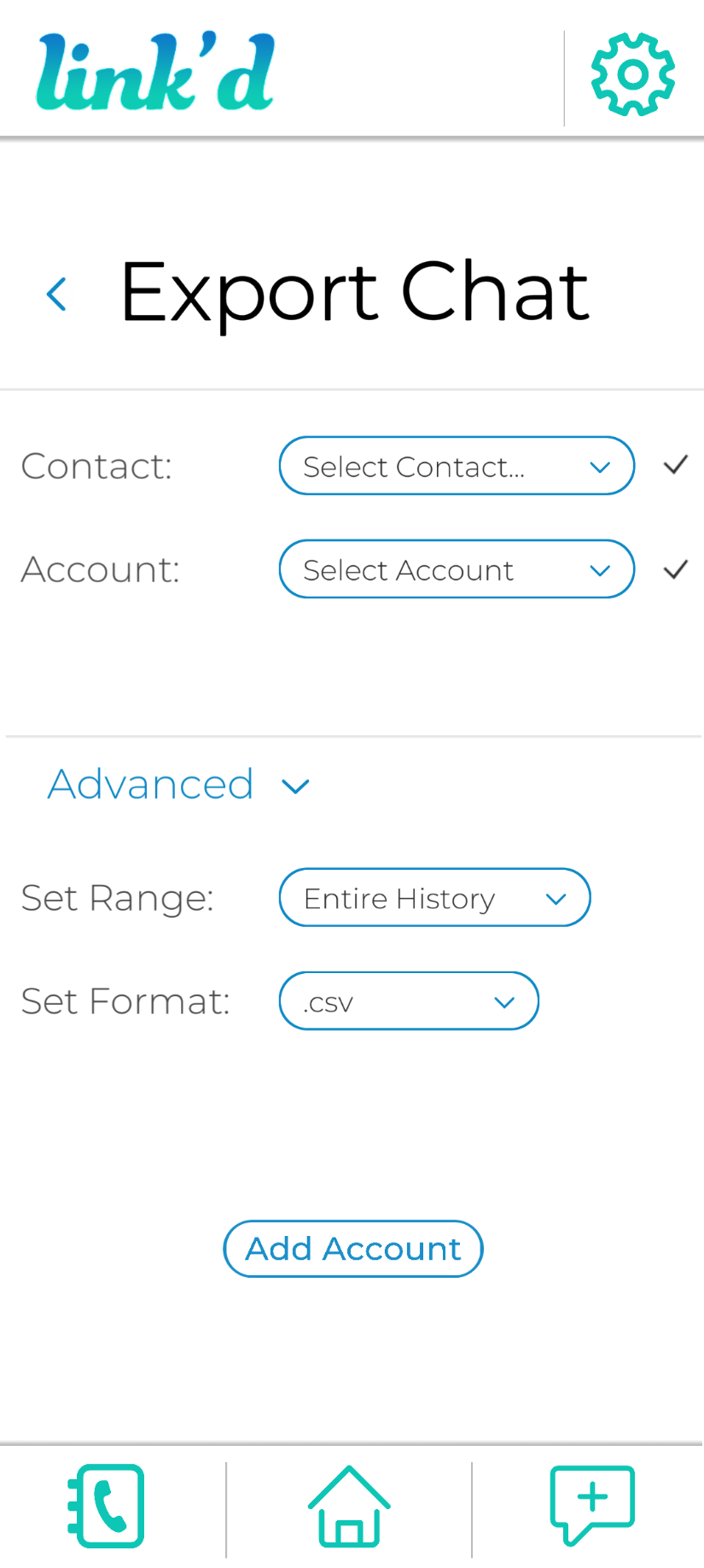Go back using the left chevron
Image resolution: width=704 pixels, height=1568 pixels.
pos(56,294)
